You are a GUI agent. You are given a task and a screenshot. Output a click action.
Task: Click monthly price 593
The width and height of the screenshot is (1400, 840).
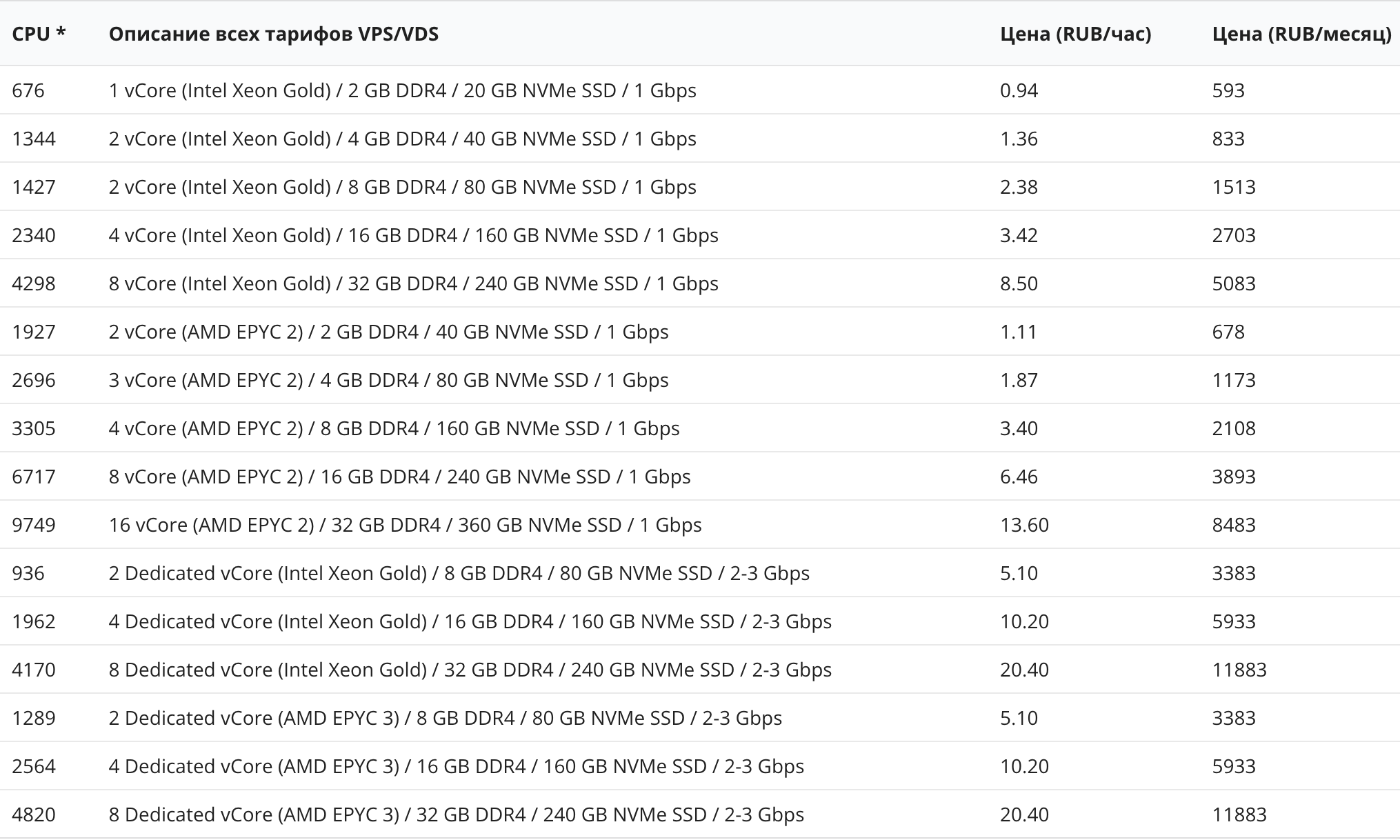coord(1228,90)
